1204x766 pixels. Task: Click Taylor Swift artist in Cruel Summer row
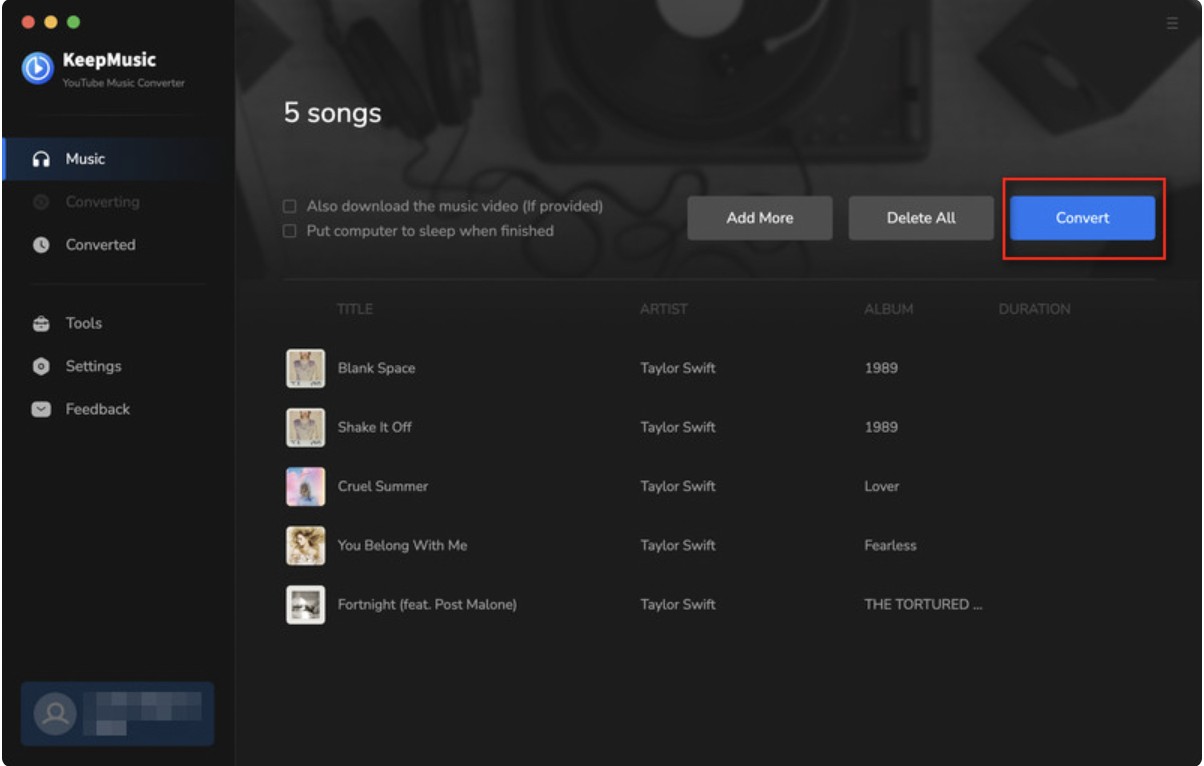pos(678,486)
